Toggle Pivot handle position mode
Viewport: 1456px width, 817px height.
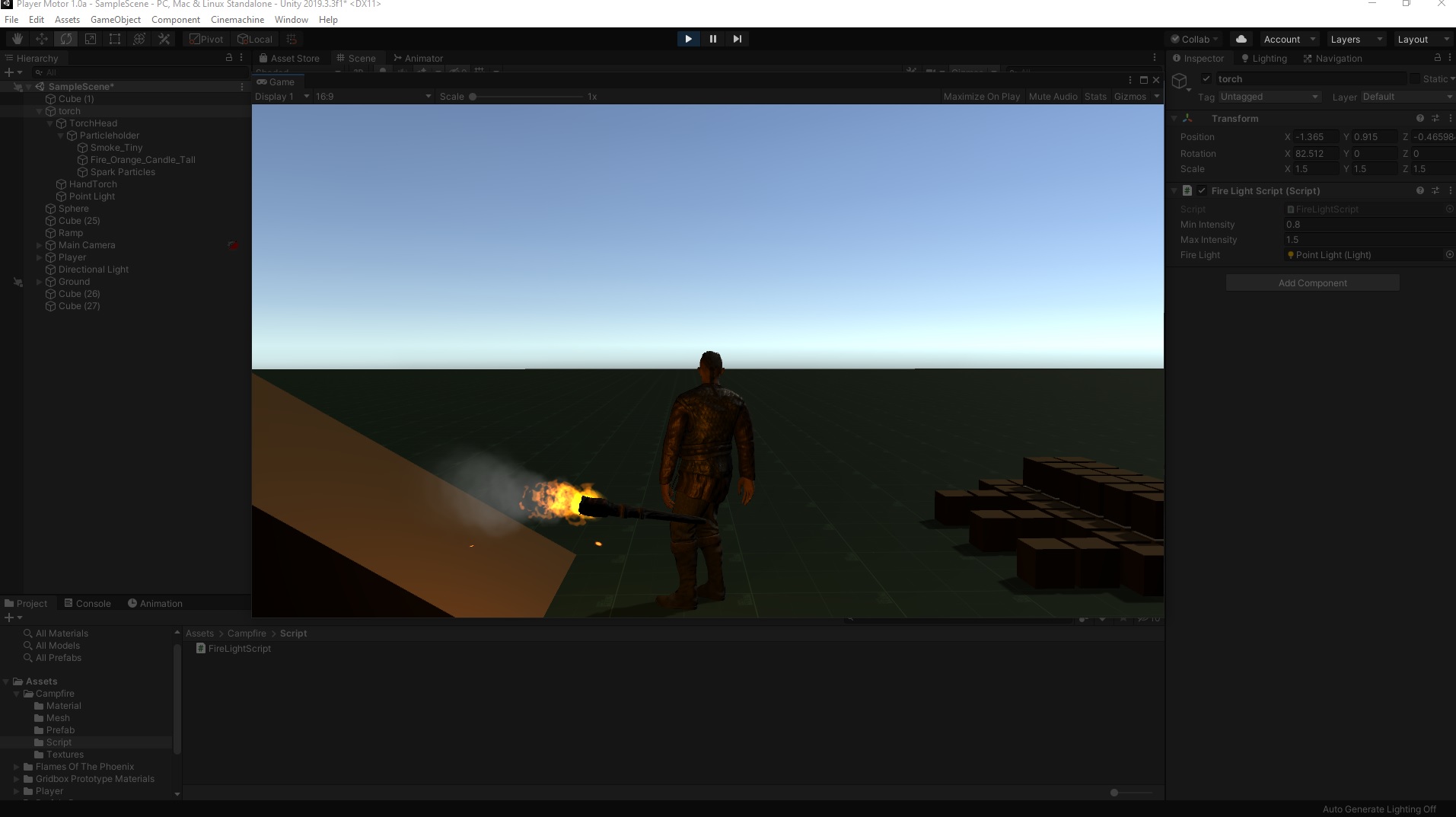tap(205, 39)
